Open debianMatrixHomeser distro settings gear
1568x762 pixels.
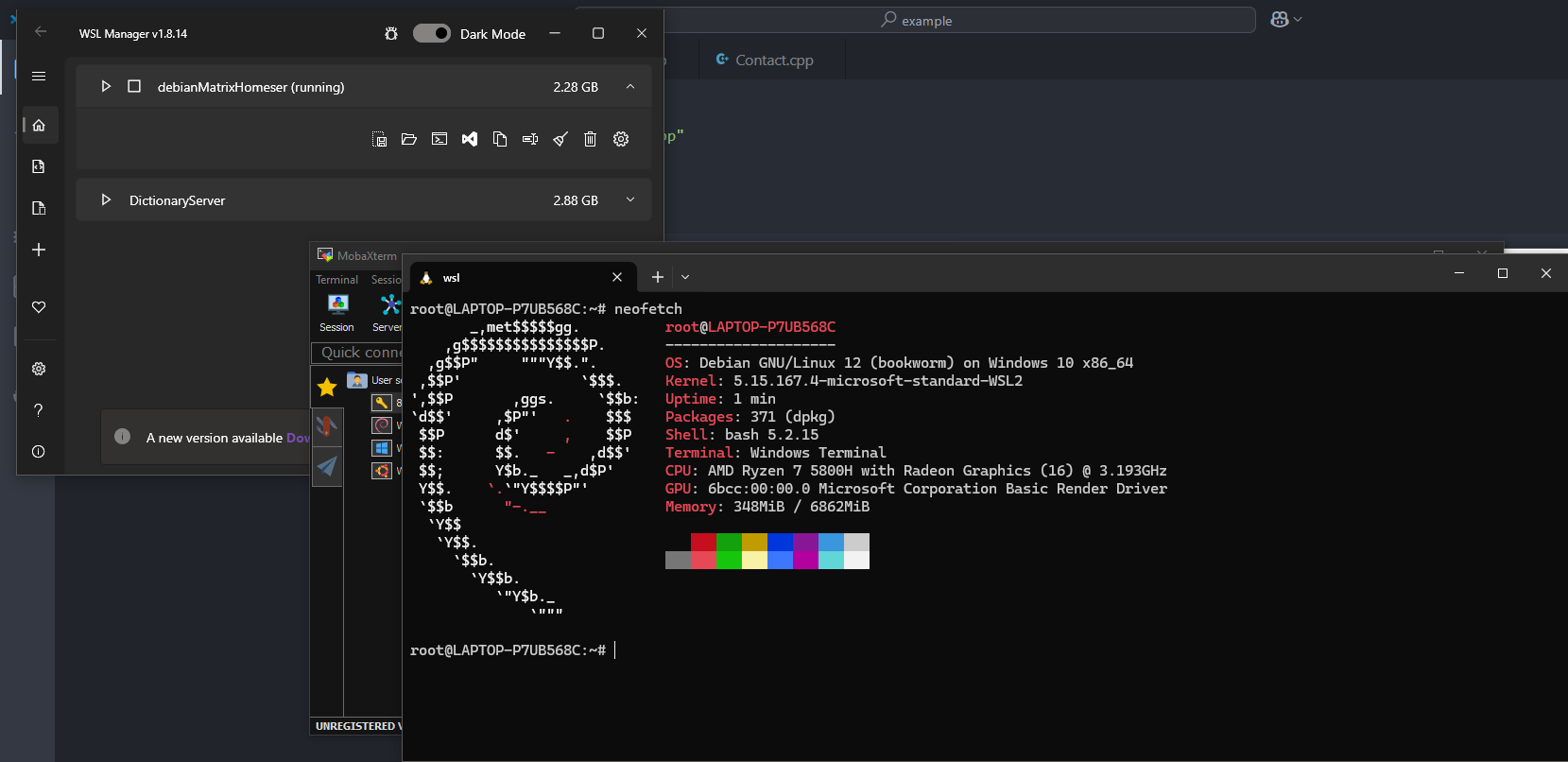(x=621, y=139)
